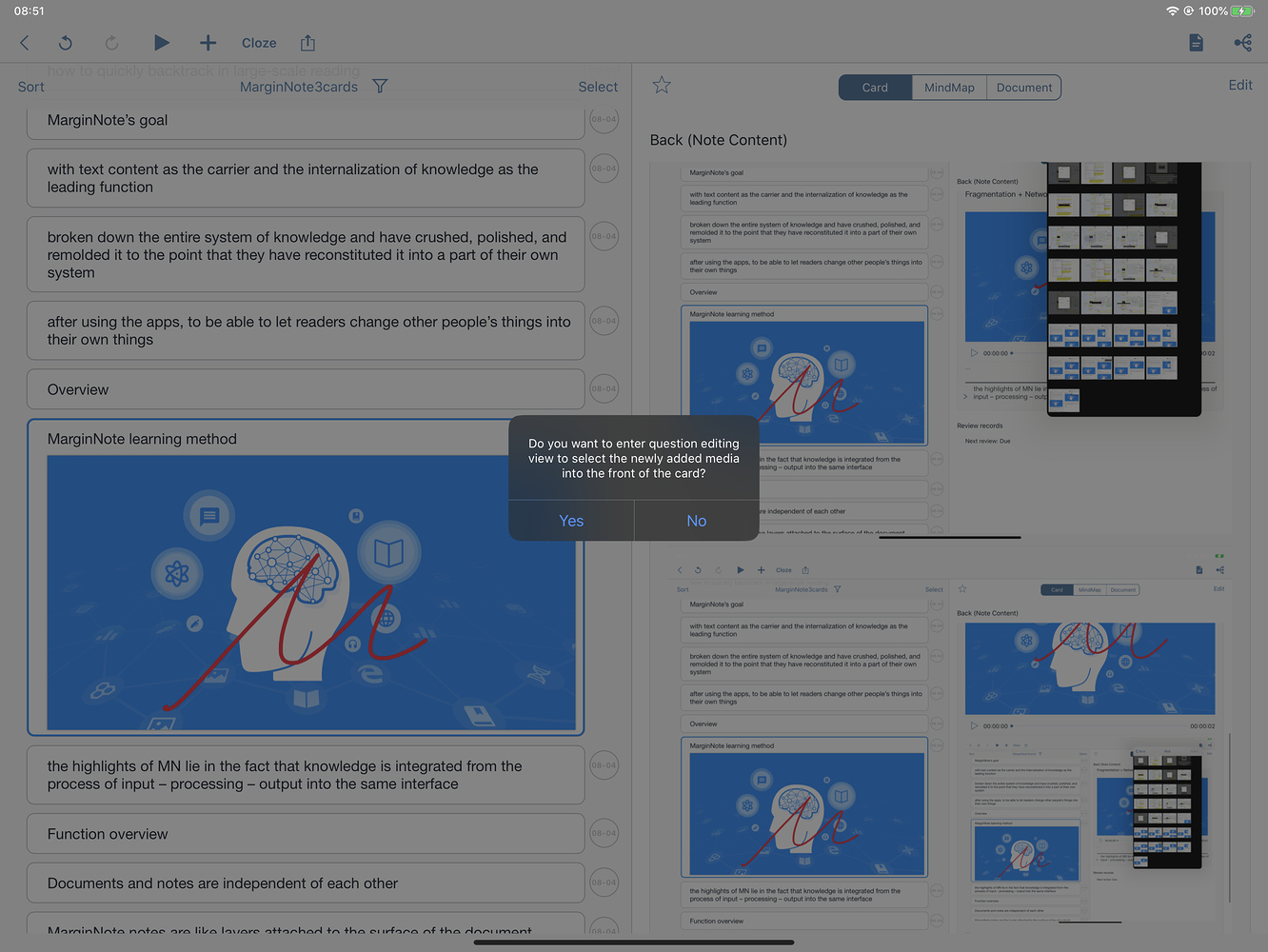Tap the 08-04 badge beside "Overview" card
Image resolution: width=1268 pixels, height=952 pixels.
pyautogui.click(x=604, y=388)
